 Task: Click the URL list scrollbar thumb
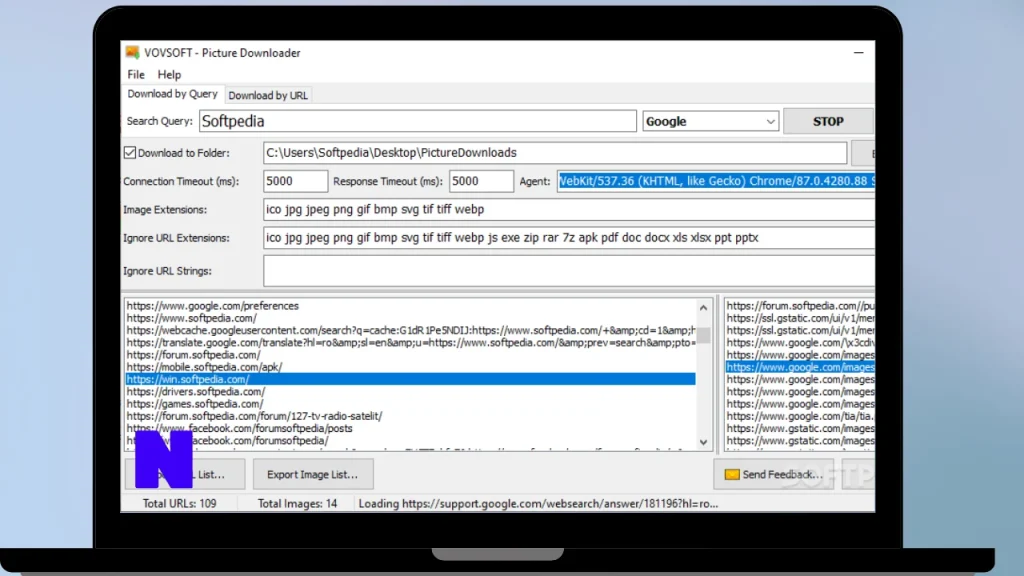703,335
